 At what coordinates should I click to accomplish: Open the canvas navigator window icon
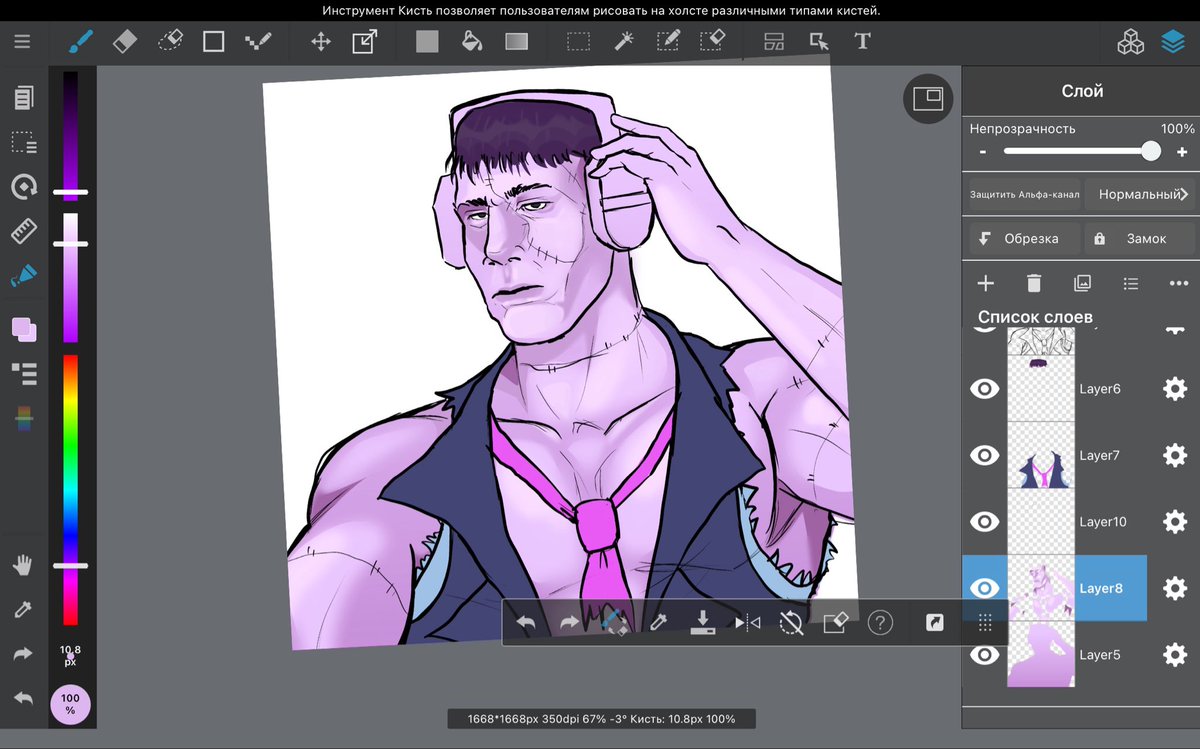pyautogui.click(x=928, y=98)
